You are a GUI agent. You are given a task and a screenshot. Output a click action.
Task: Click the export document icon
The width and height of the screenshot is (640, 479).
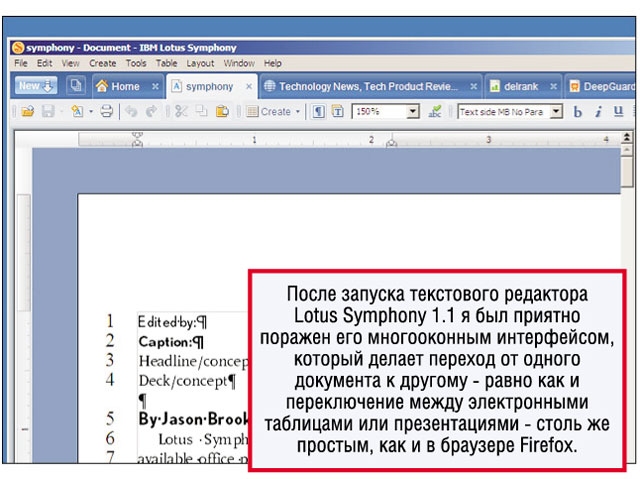click(77, 111)
